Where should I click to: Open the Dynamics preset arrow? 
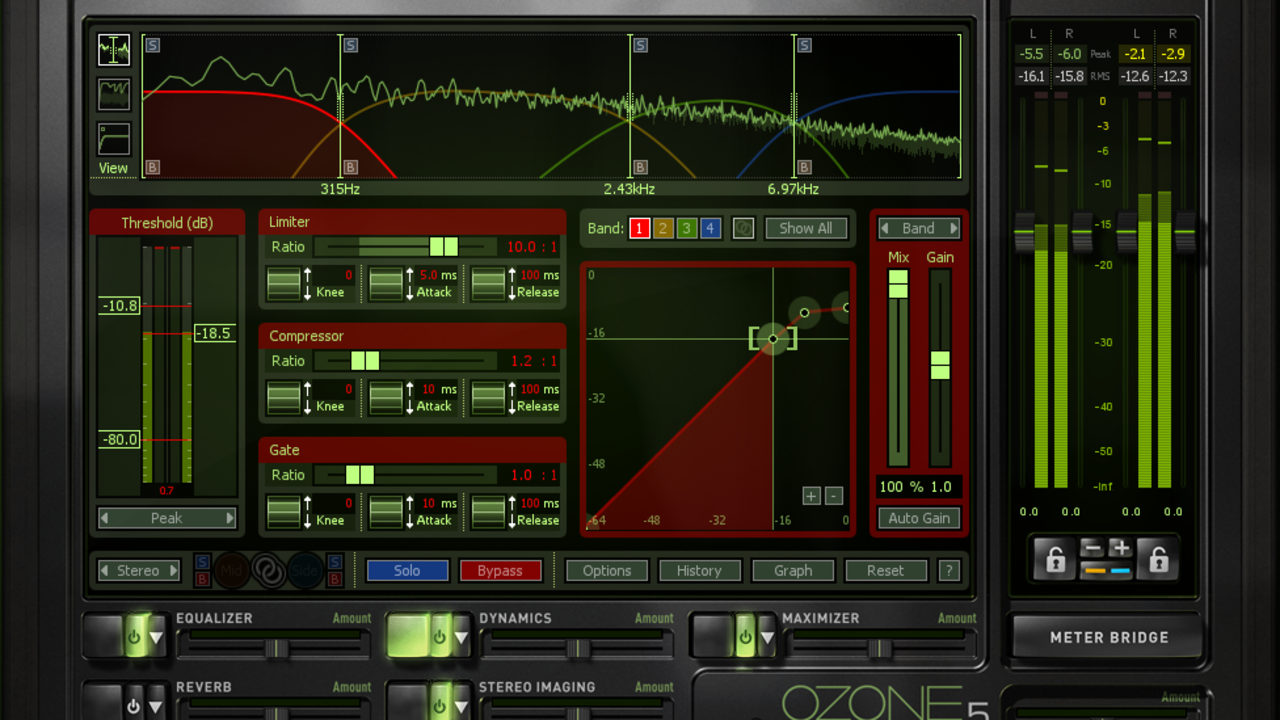(x=461, y=637)
